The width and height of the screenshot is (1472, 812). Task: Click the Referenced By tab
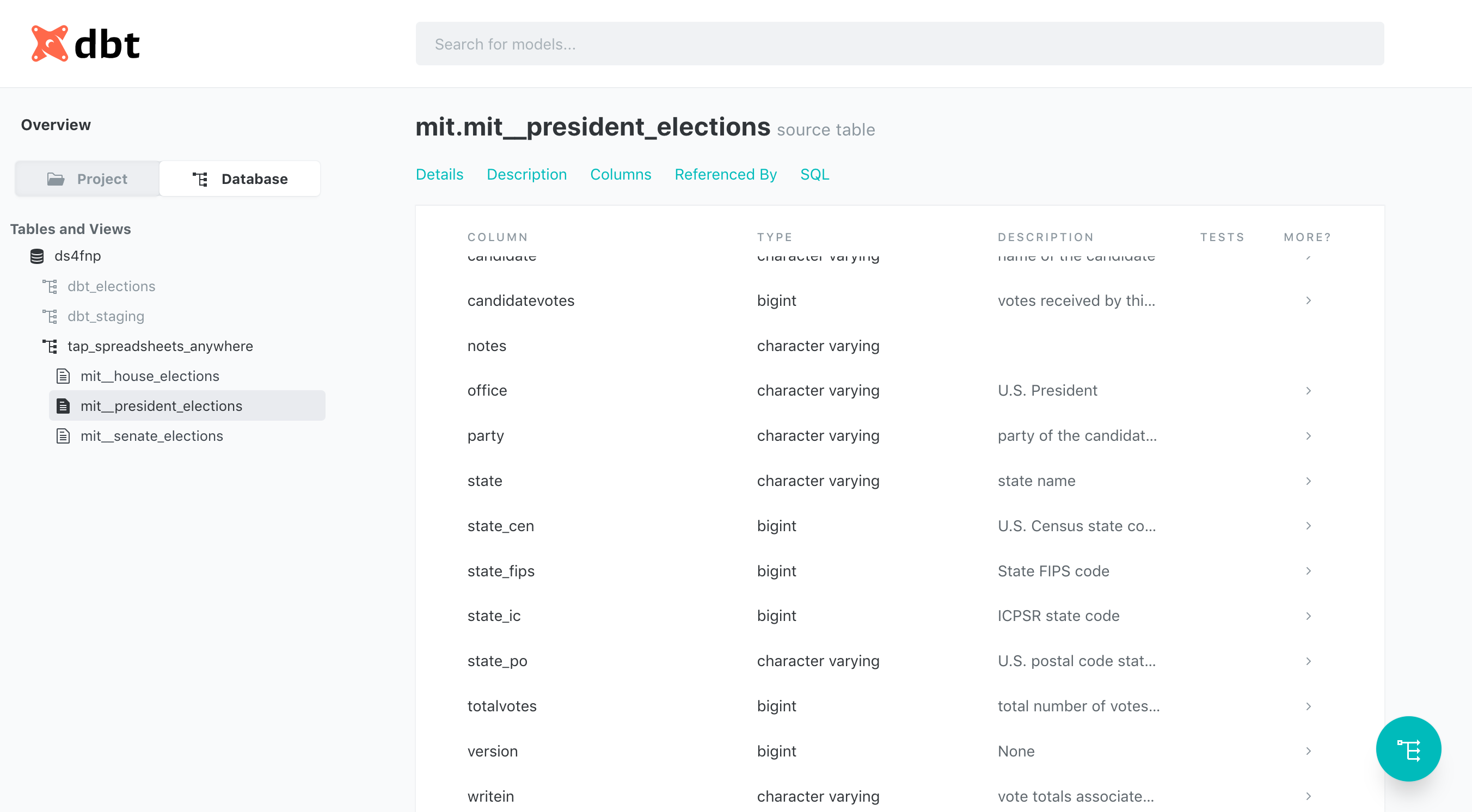pos(726,174)
